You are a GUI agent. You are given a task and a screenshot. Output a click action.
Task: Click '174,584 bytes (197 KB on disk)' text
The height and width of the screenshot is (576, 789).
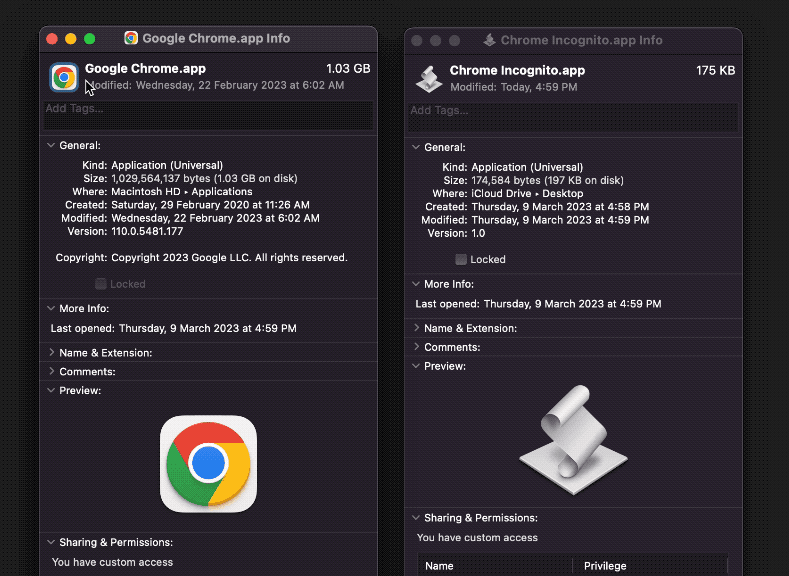[x=547, y=181]
